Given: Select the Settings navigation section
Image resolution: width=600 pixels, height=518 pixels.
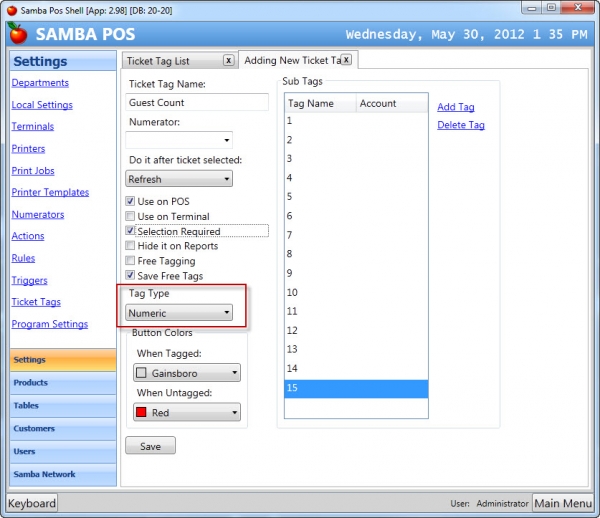Looking at the screenshot, I should (63, 360).
